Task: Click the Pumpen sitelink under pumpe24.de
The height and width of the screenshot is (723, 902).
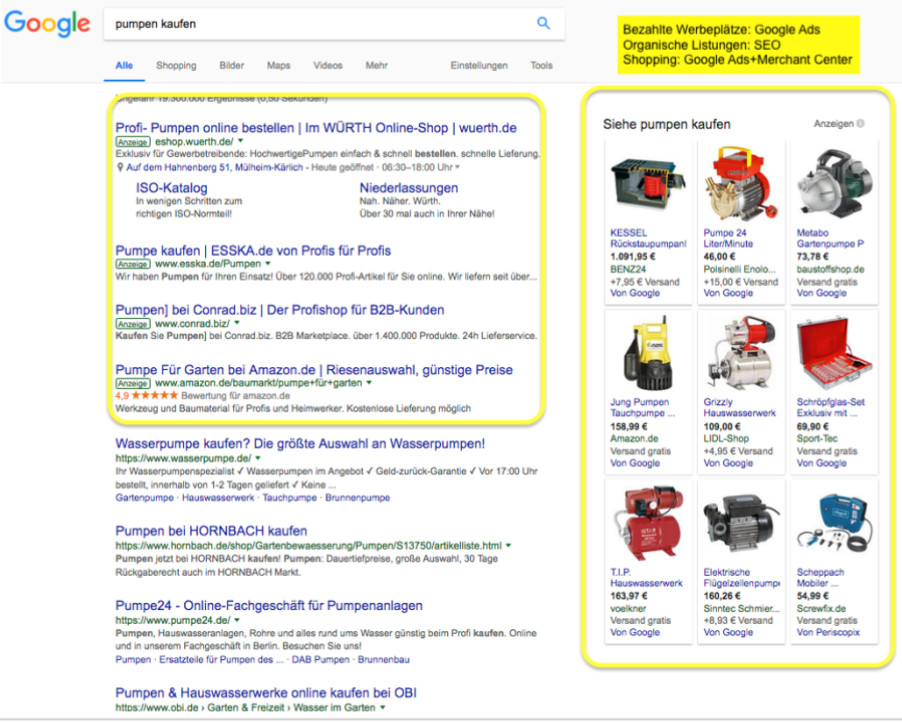Action: [133, 660]
